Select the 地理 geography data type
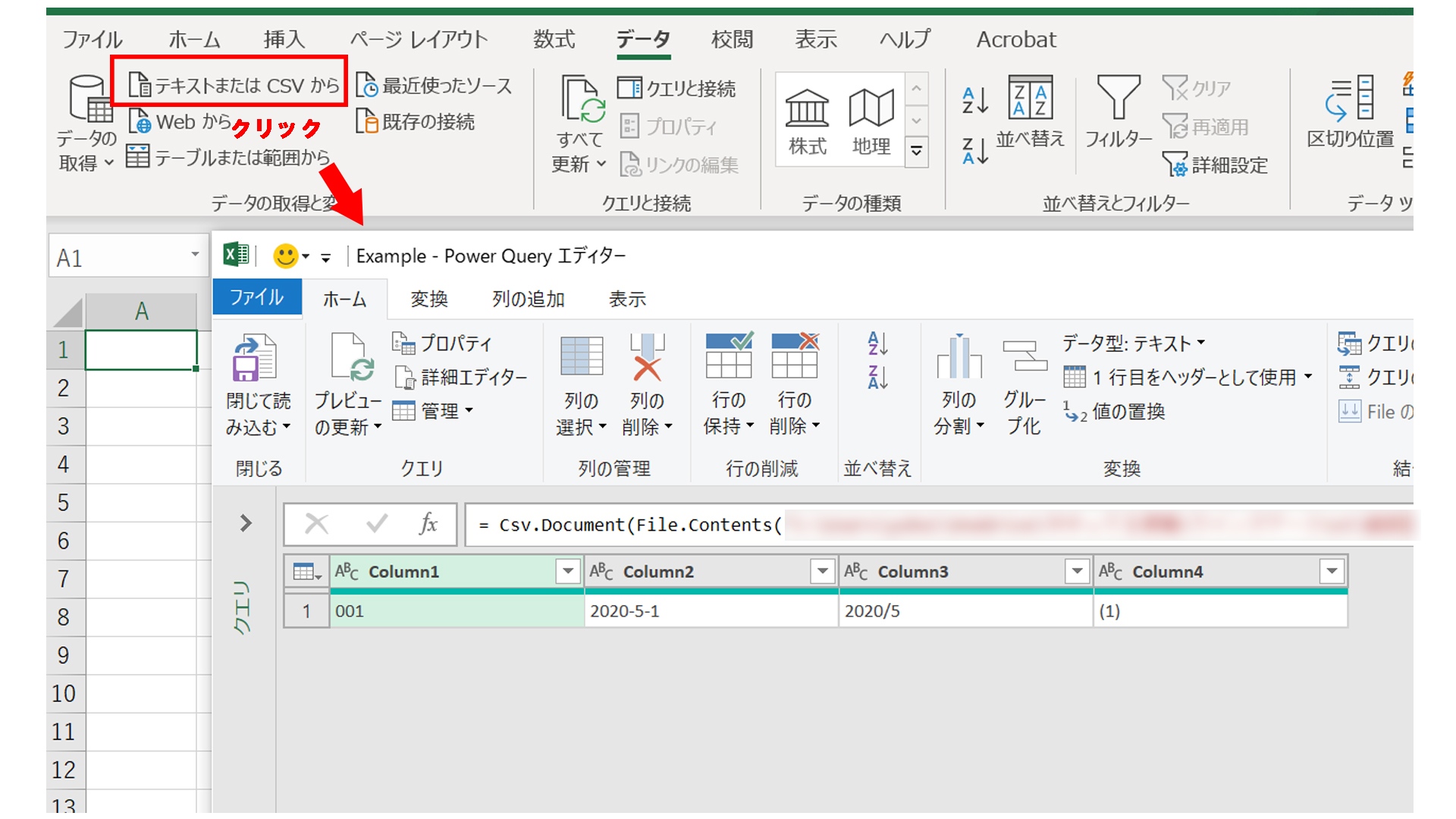 pos(871,120)
